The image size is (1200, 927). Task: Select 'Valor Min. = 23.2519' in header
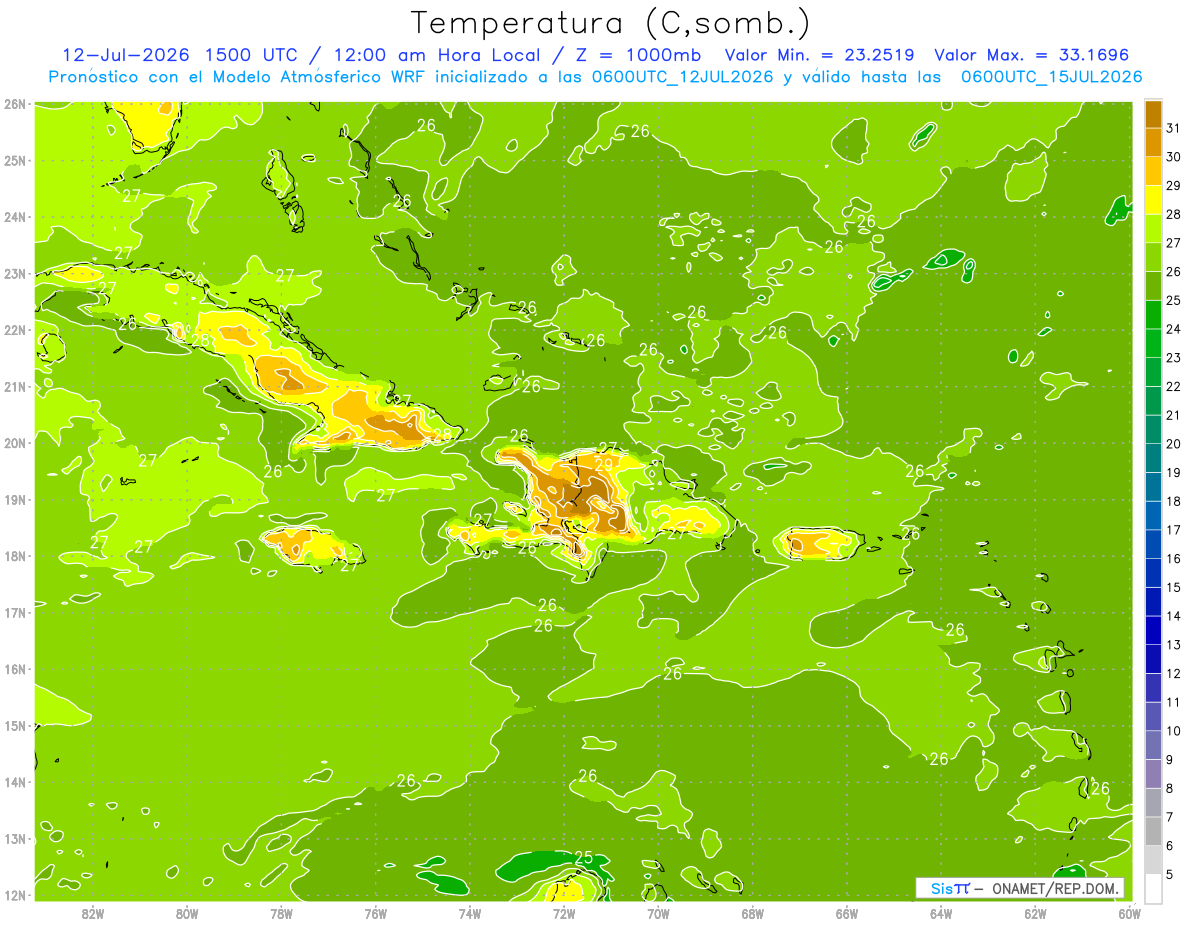click(820, 55)
